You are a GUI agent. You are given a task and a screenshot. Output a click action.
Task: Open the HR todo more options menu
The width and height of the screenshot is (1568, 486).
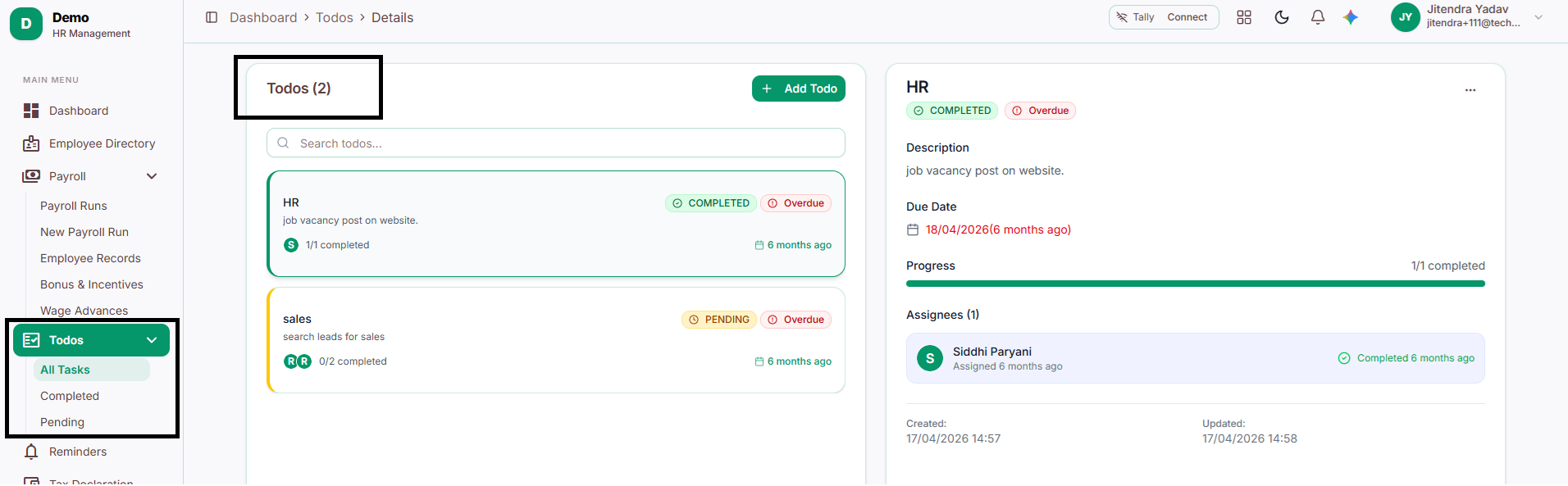tap(1470, 90)
